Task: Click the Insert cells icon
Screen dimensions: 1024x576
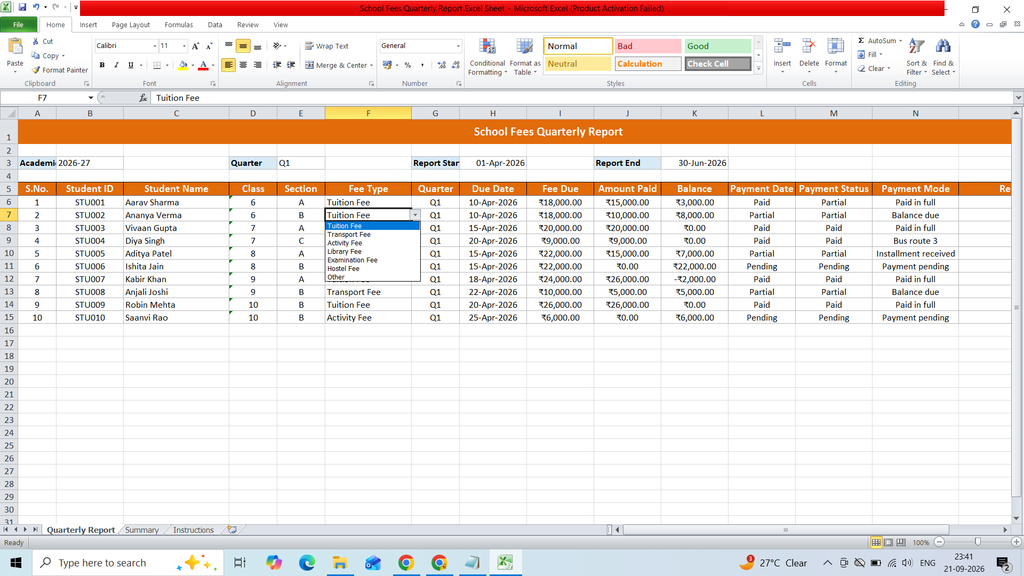Action: [x=782, y=47]
